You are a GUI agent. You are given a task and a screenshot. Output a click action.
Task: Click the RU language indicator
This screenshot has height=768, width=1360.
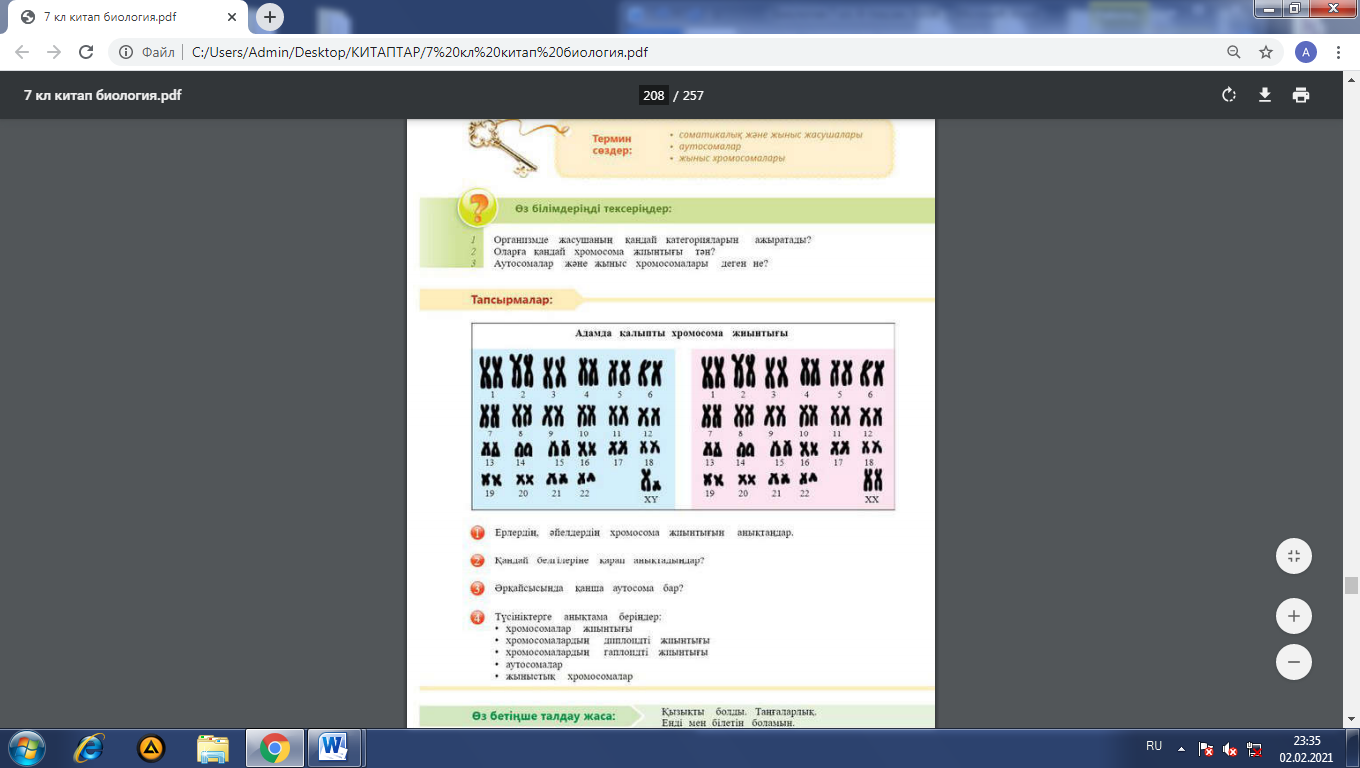tap(1154, 746)
